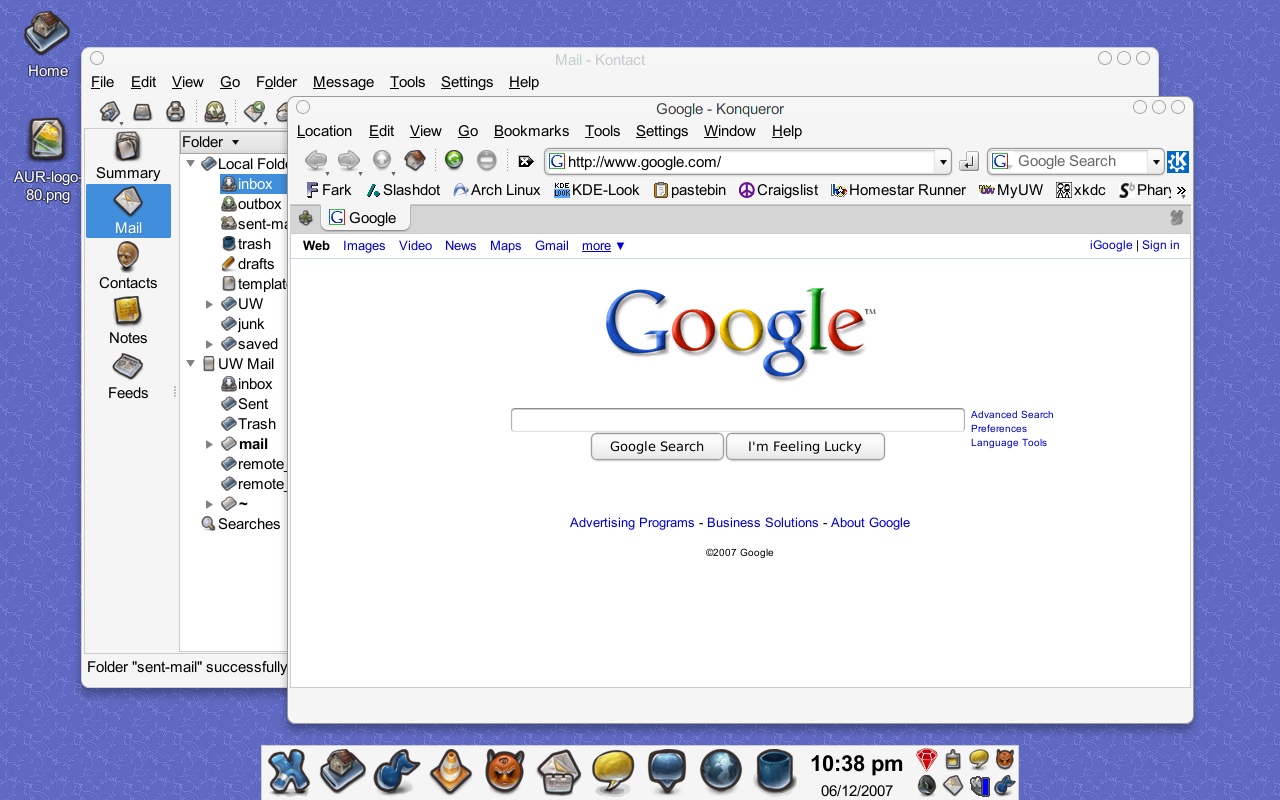Clear the location bar with the black arrow icon

click(x=526, y=161)
